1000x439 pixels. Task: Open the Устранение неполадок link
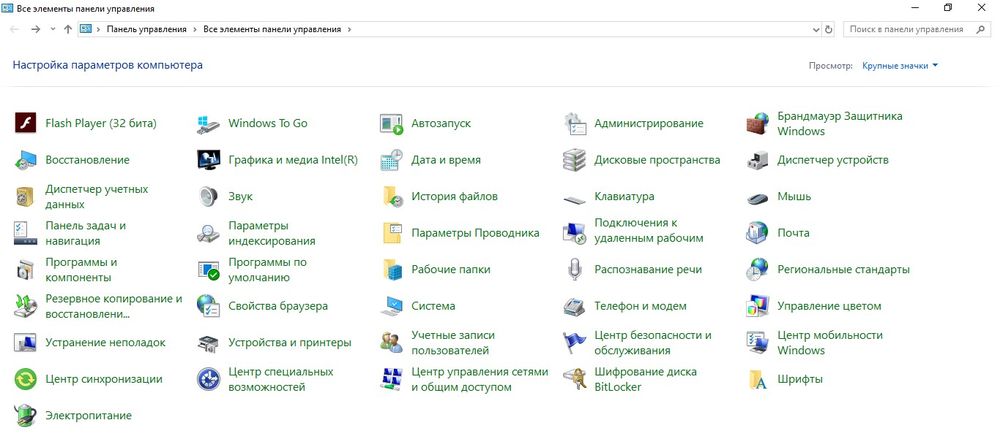[105, 343]
